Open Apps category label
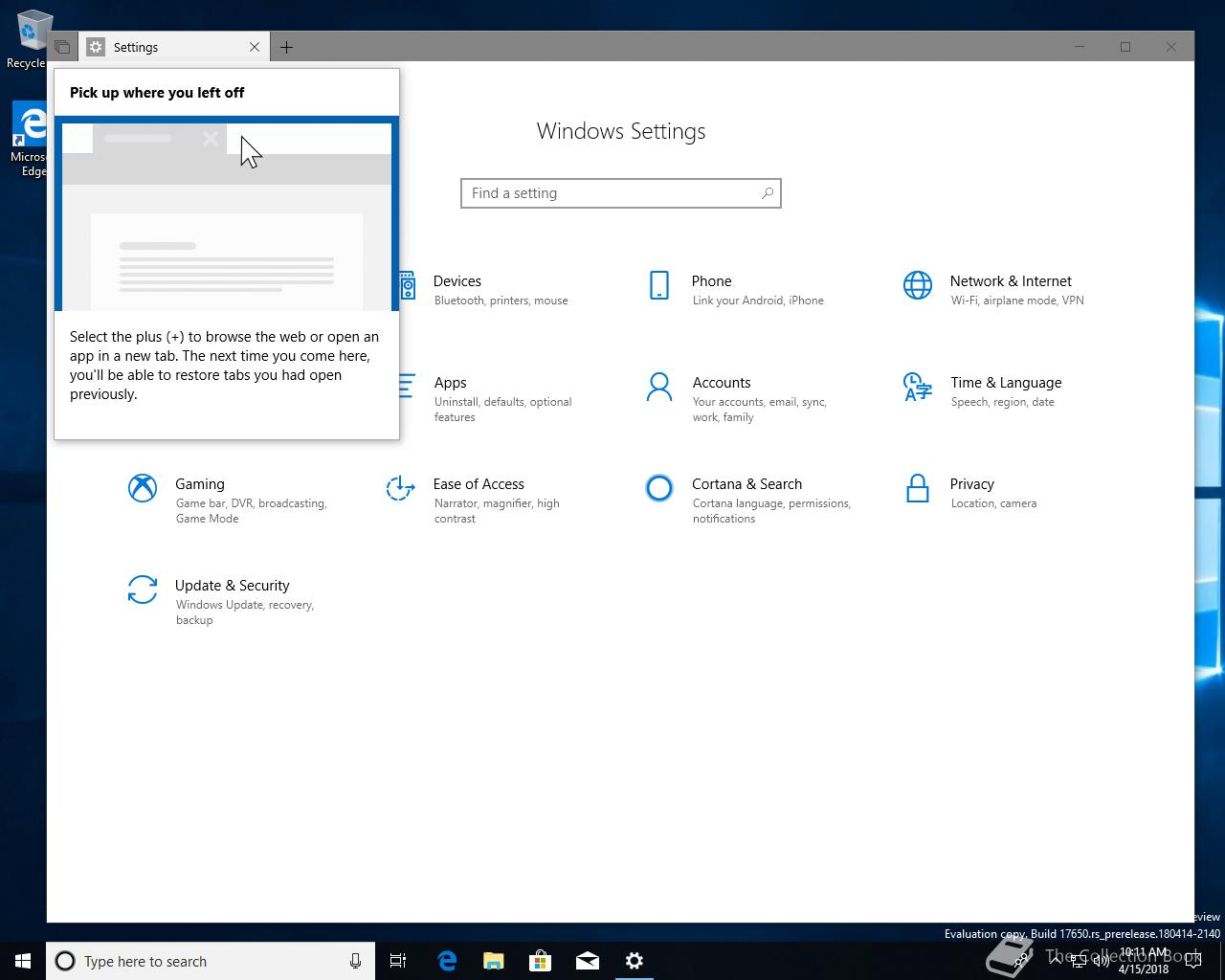 [450, 383]
